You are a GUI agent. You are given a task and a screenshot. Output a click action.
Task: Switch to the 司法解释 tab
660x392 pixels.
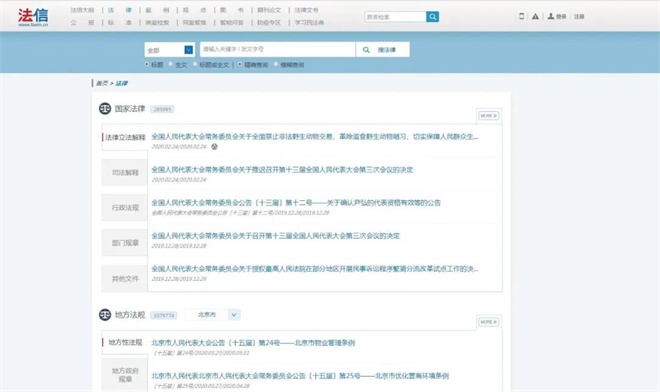(125, 172)
